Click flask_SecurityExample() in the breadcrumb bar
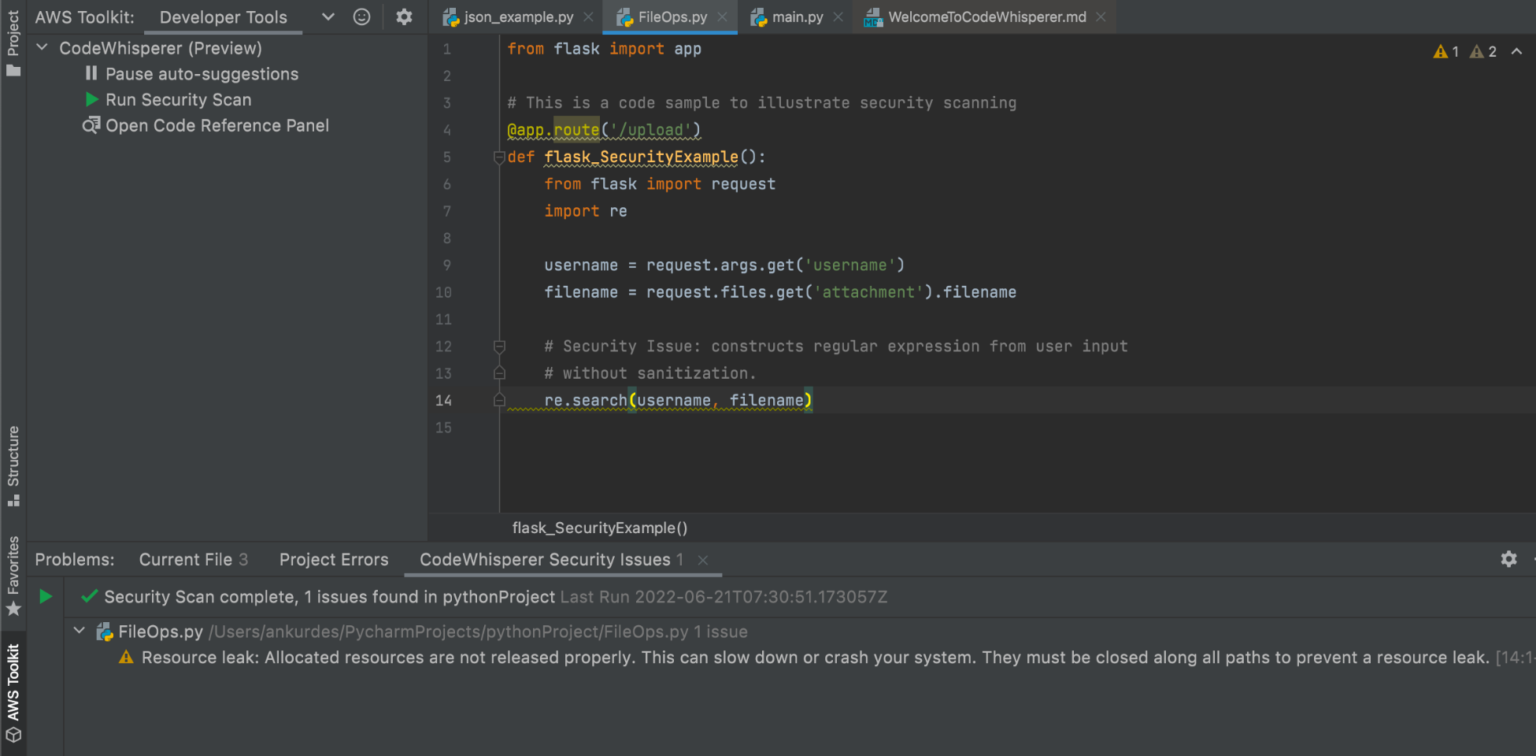This screenshot has width=1536, height=756. pyautogui.click(x=599, y=527)
